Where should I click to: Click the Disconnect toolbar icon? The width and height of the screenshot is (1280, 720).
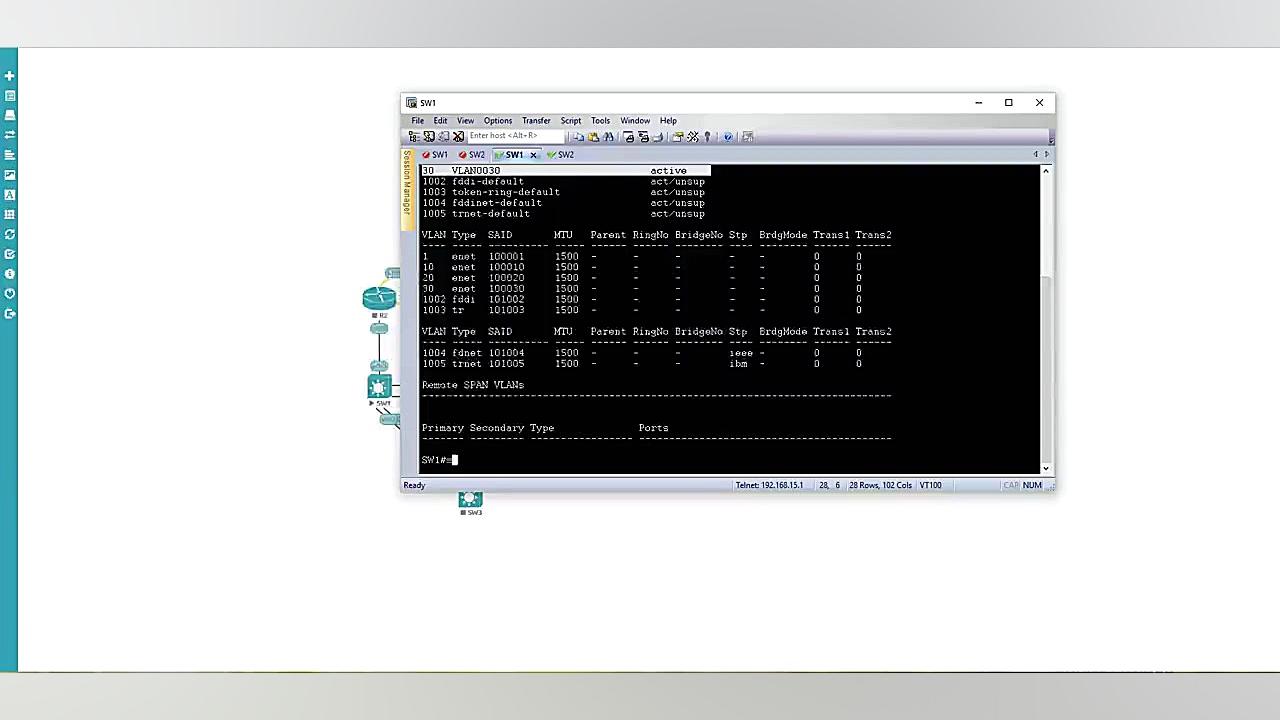point(458,137)
